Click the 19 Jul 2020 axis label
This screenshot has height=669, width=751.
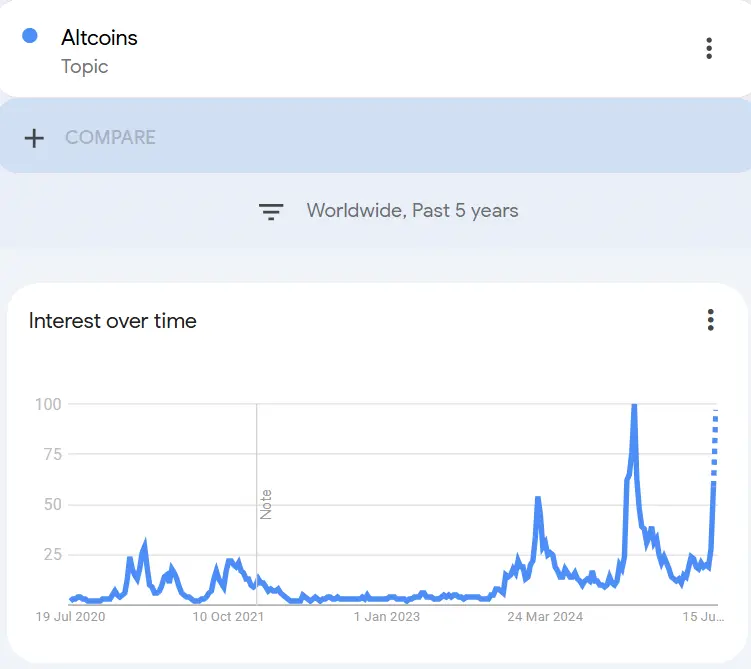pyautogui.click(x=70, y=616)
